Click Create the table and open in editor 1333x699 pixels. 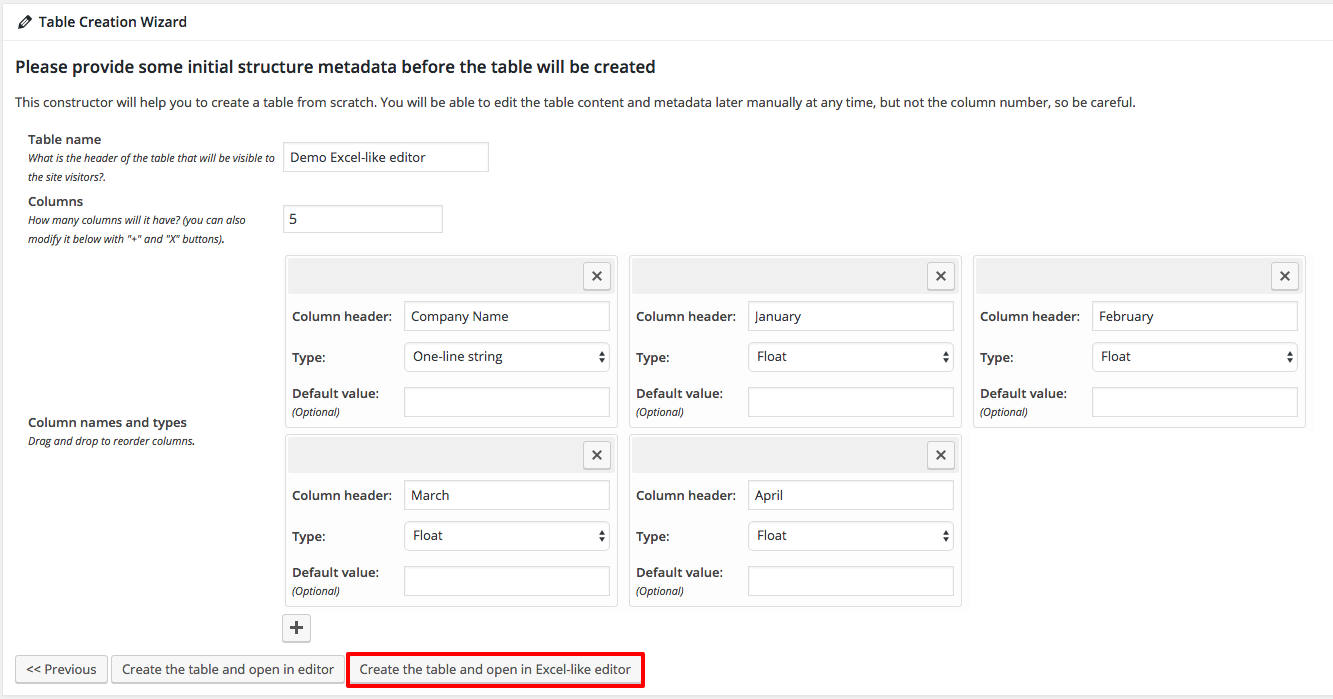[x=228, y=669]
